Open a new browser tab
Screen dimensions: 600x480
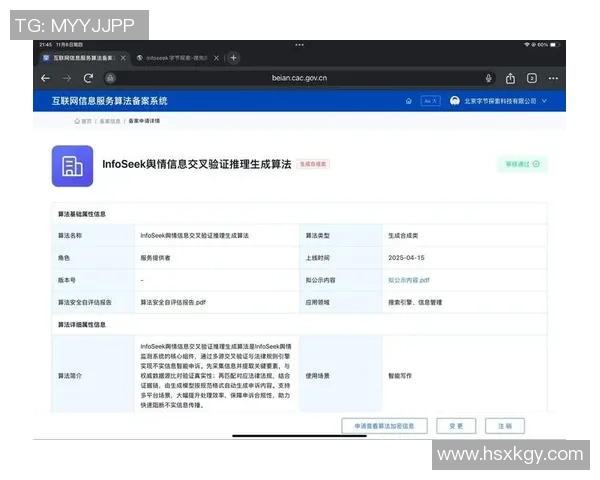tap(233, 58)
